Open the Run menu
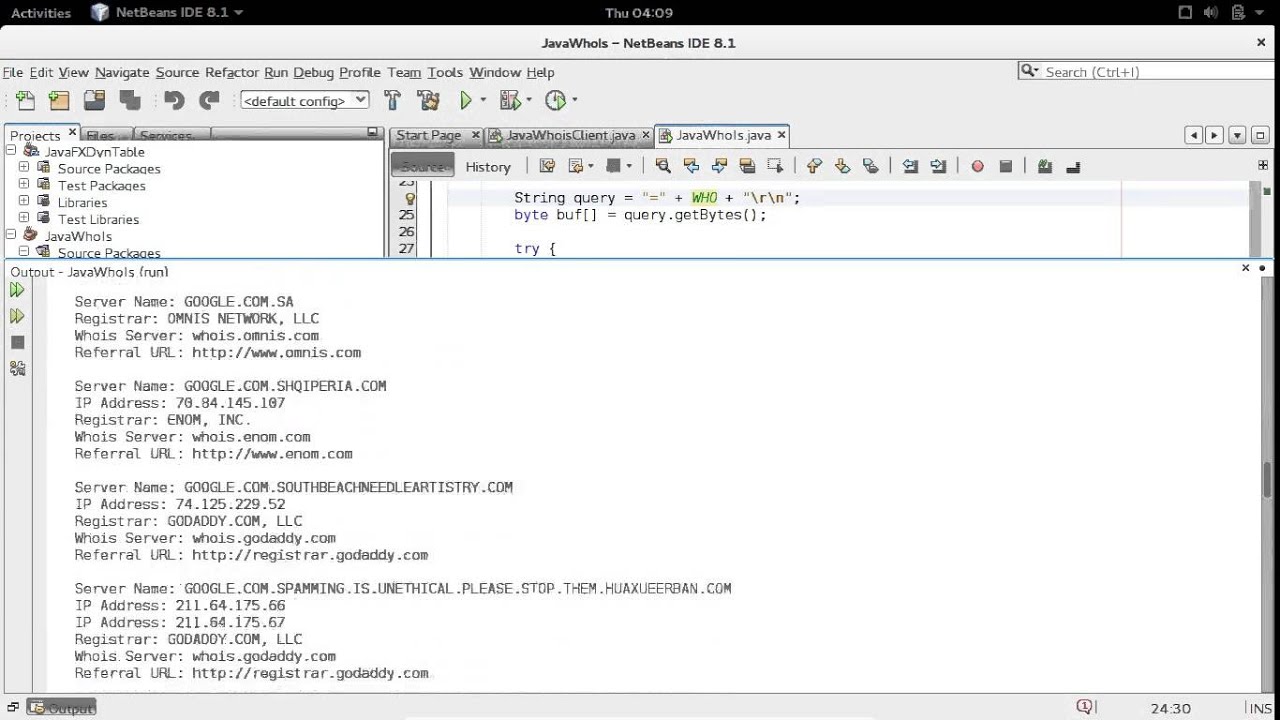The image size is (1280, 720). click(x=276, y=72)
